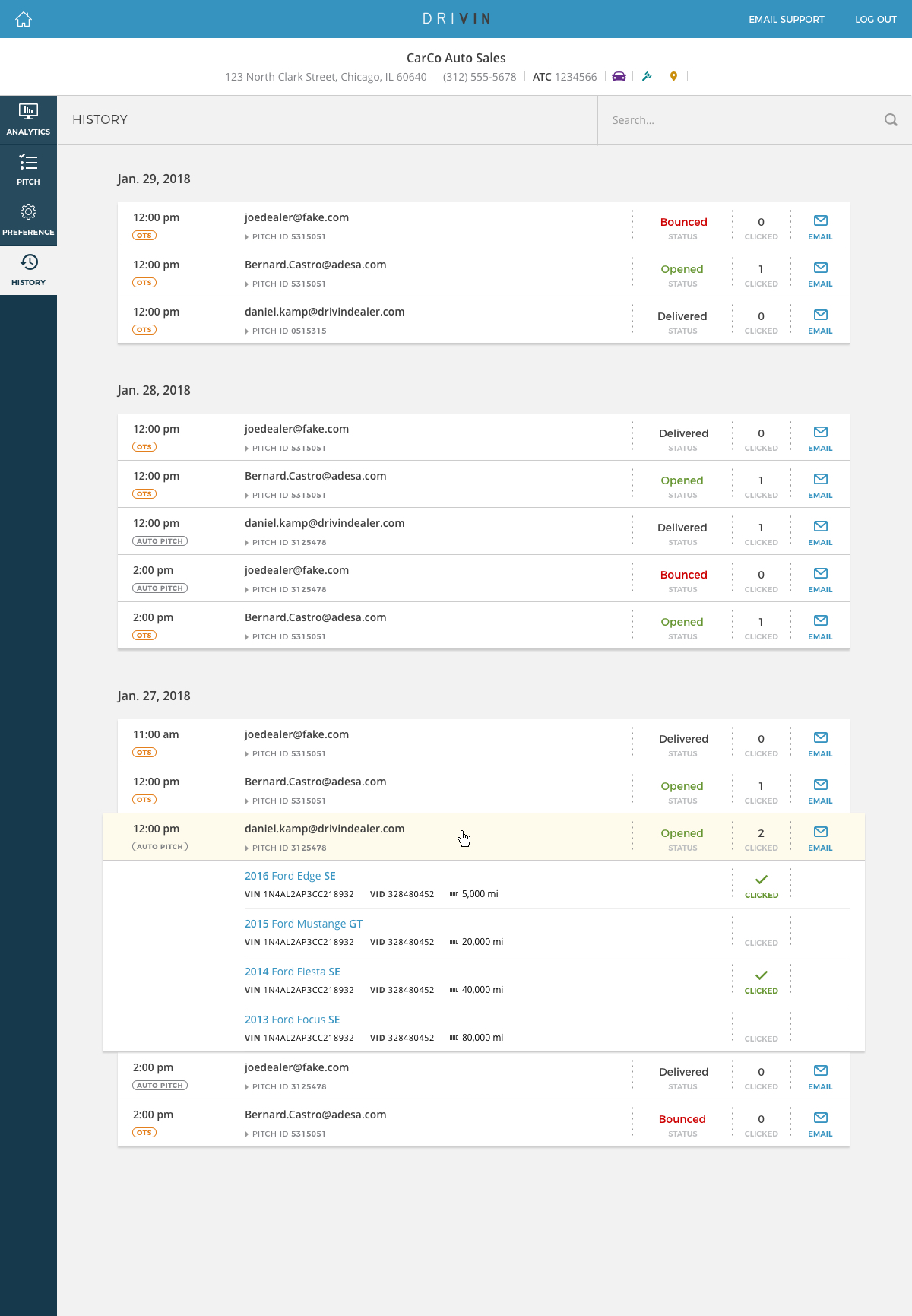Open the 2014 Ford Fiesta SE link

click(x=292, y=972)
